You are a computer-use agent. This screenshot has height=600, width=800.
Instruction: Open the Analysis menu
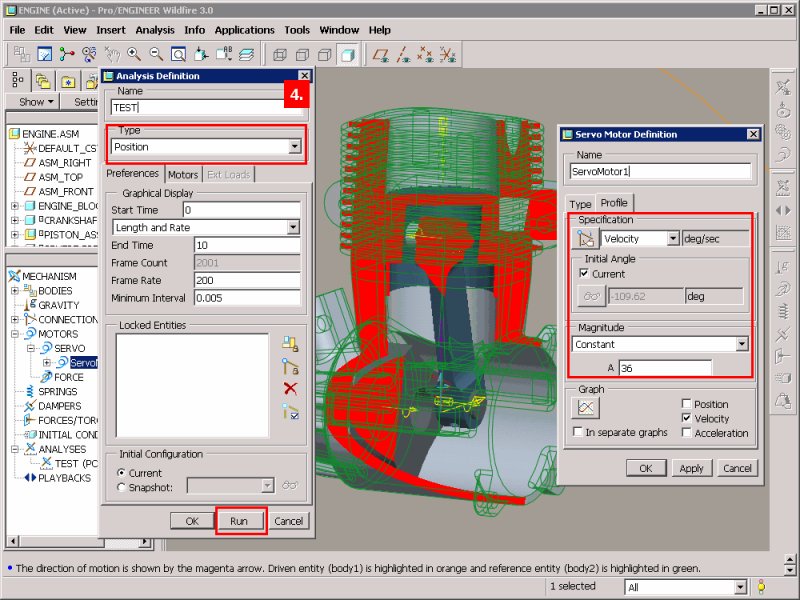[x=155, y=30]
